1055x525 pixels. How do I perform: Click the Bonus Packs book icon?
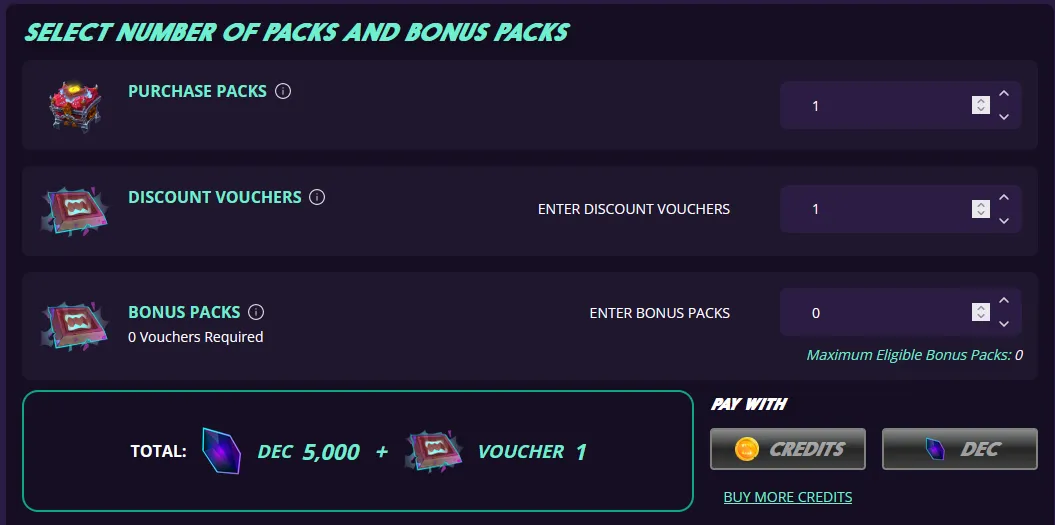[75, 325]
